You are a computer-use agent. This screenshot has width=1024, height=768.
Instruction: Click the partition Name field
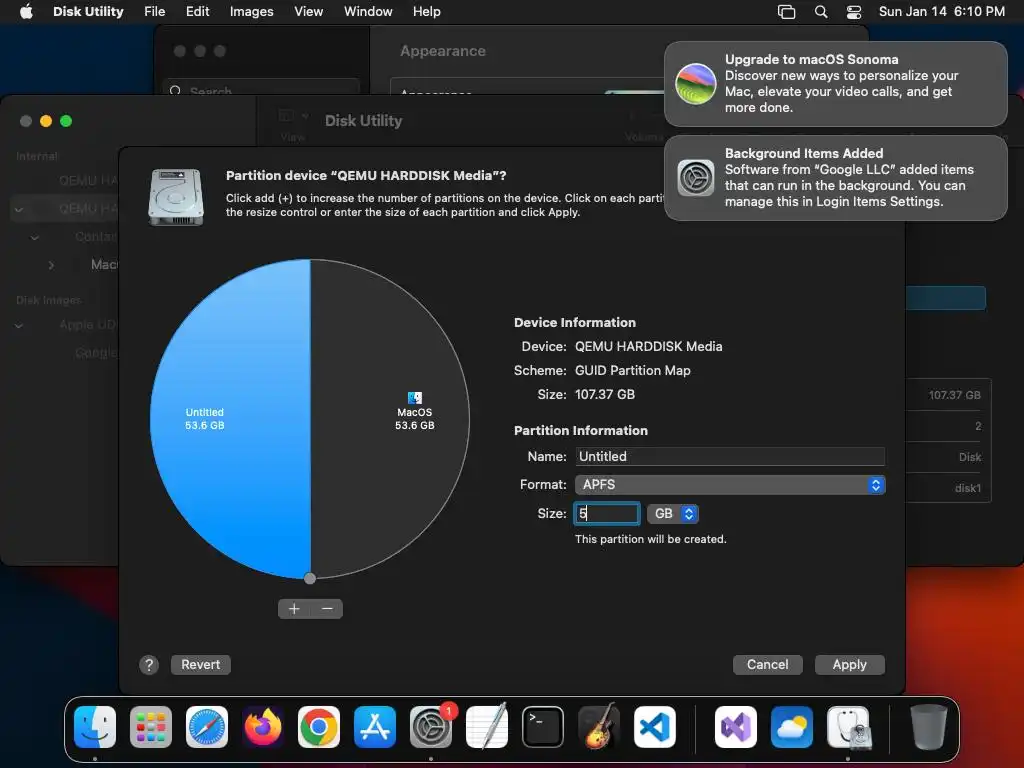click(x=730, y=456)
